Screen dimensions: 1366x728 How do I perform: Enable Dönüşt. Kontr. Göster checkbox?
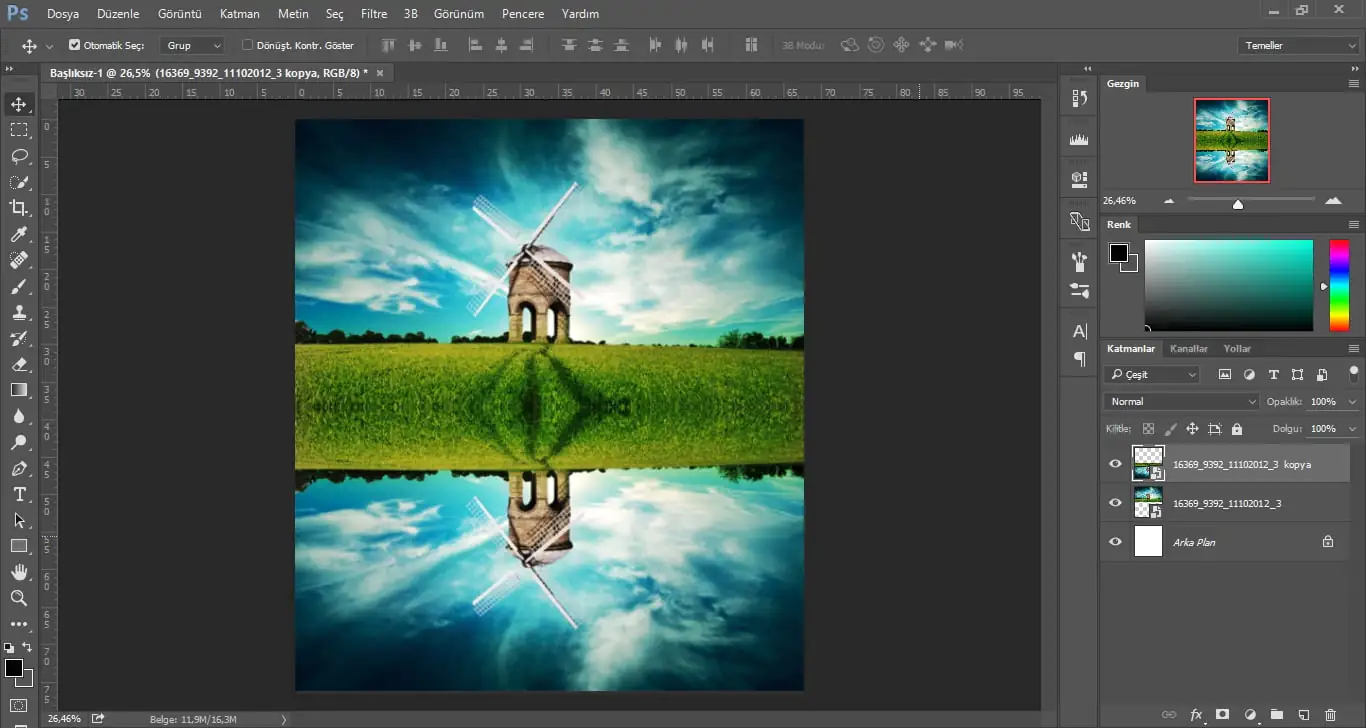(x=248, y=45)
